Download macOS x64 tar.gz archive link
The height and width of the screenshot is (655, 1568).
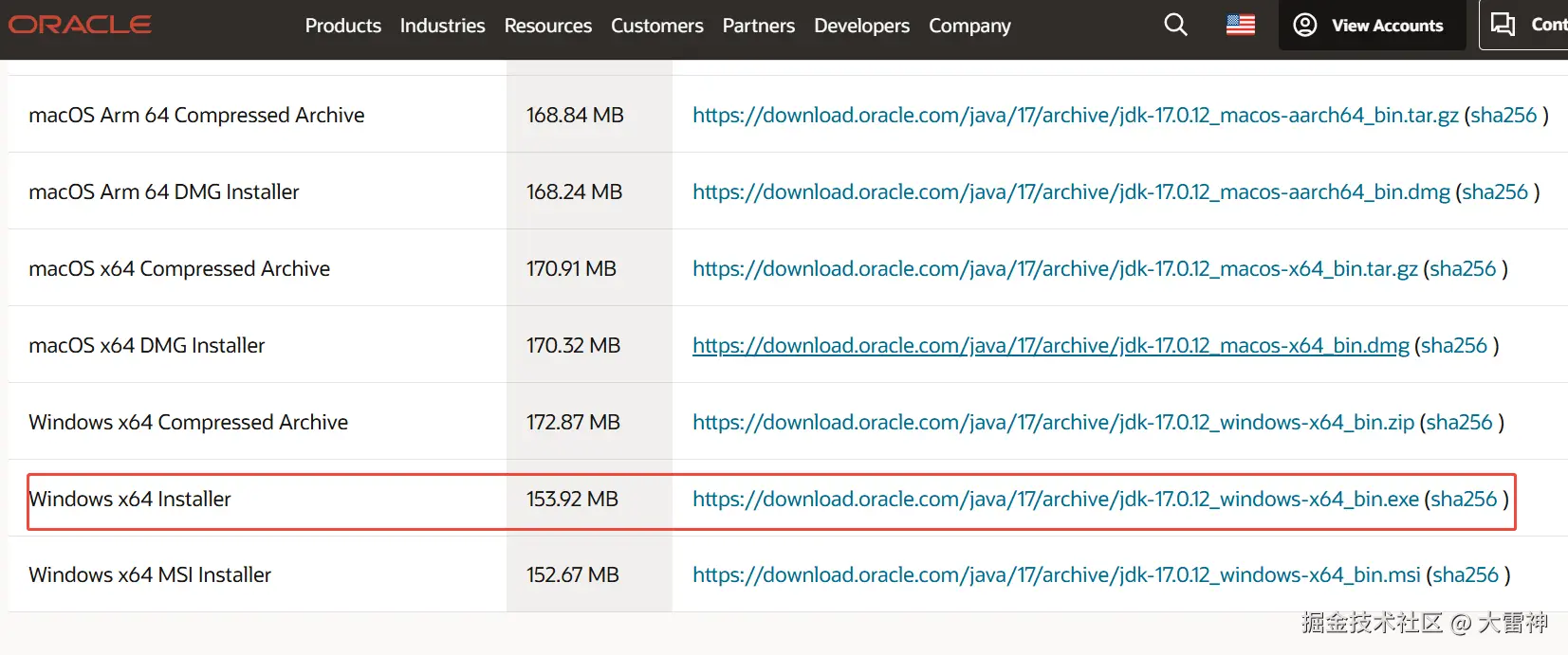[1055, 268]
